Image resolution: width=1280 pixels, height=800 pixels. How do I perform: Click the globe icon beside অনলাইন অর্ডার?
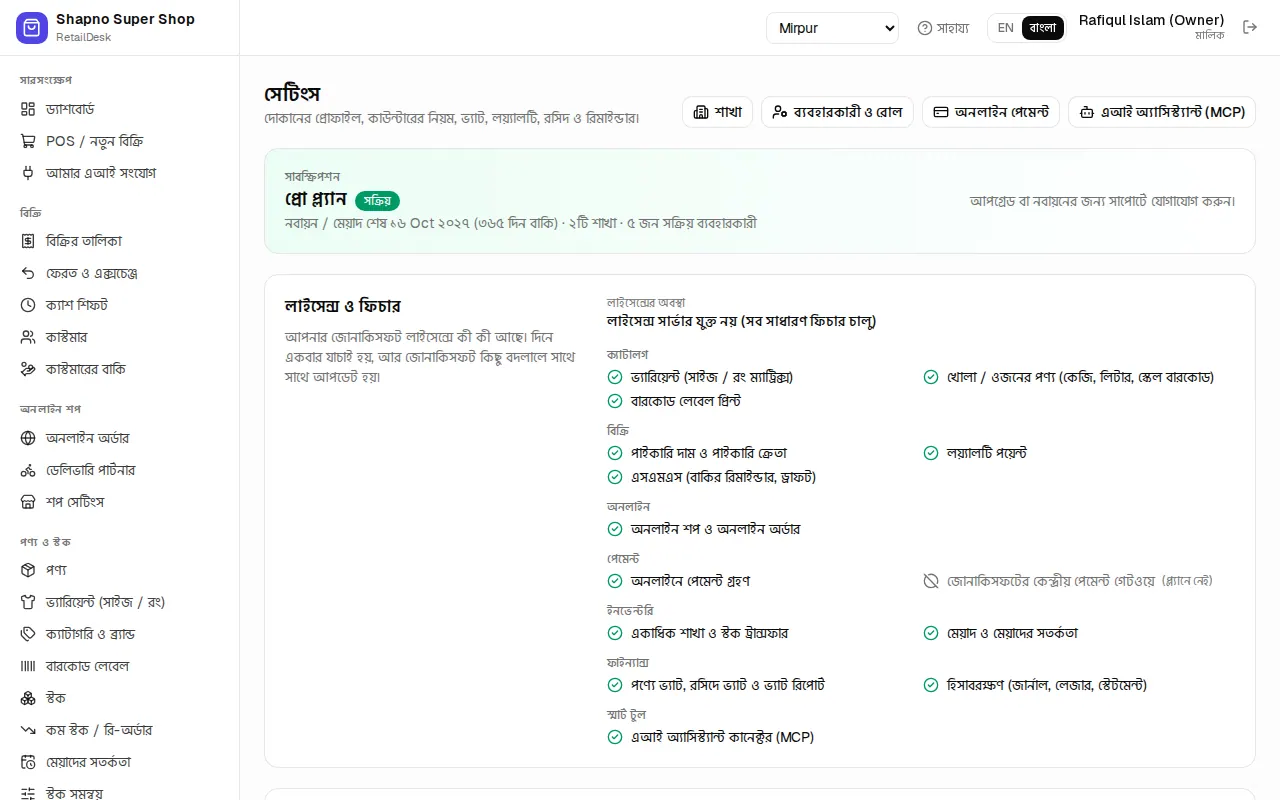(28, 438)
